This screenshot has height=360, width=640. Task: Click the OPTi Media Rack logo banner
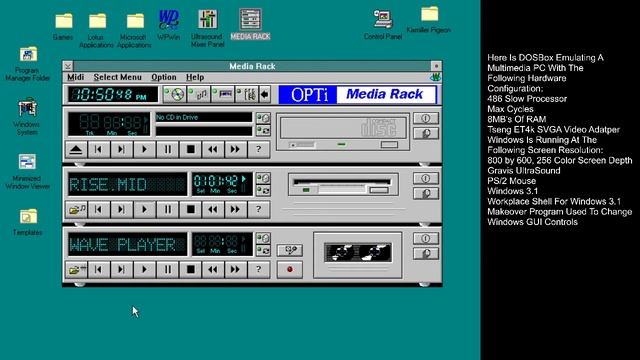point(358,95)
